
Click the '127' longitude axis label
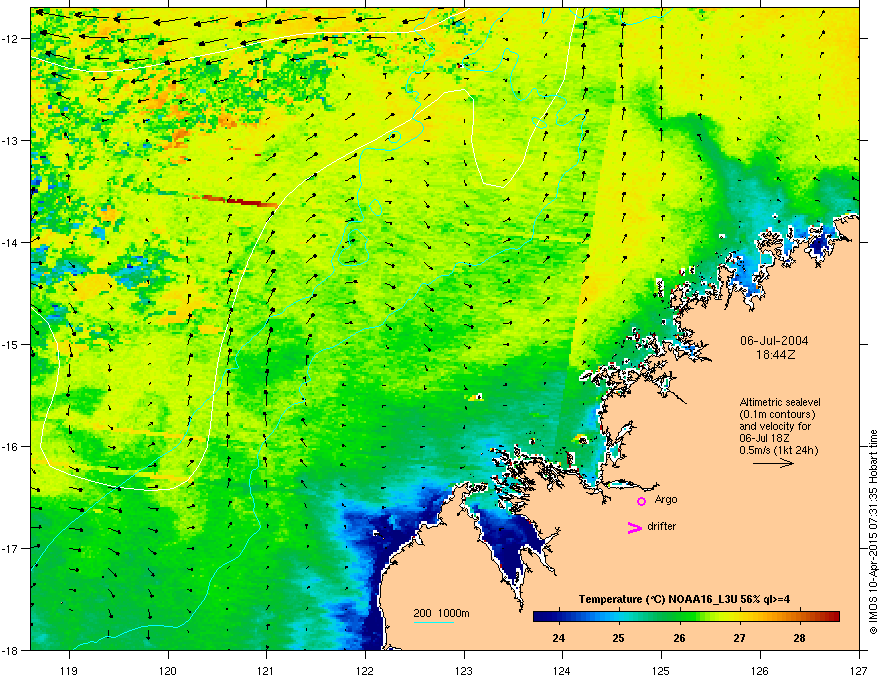tap(859, 670)
